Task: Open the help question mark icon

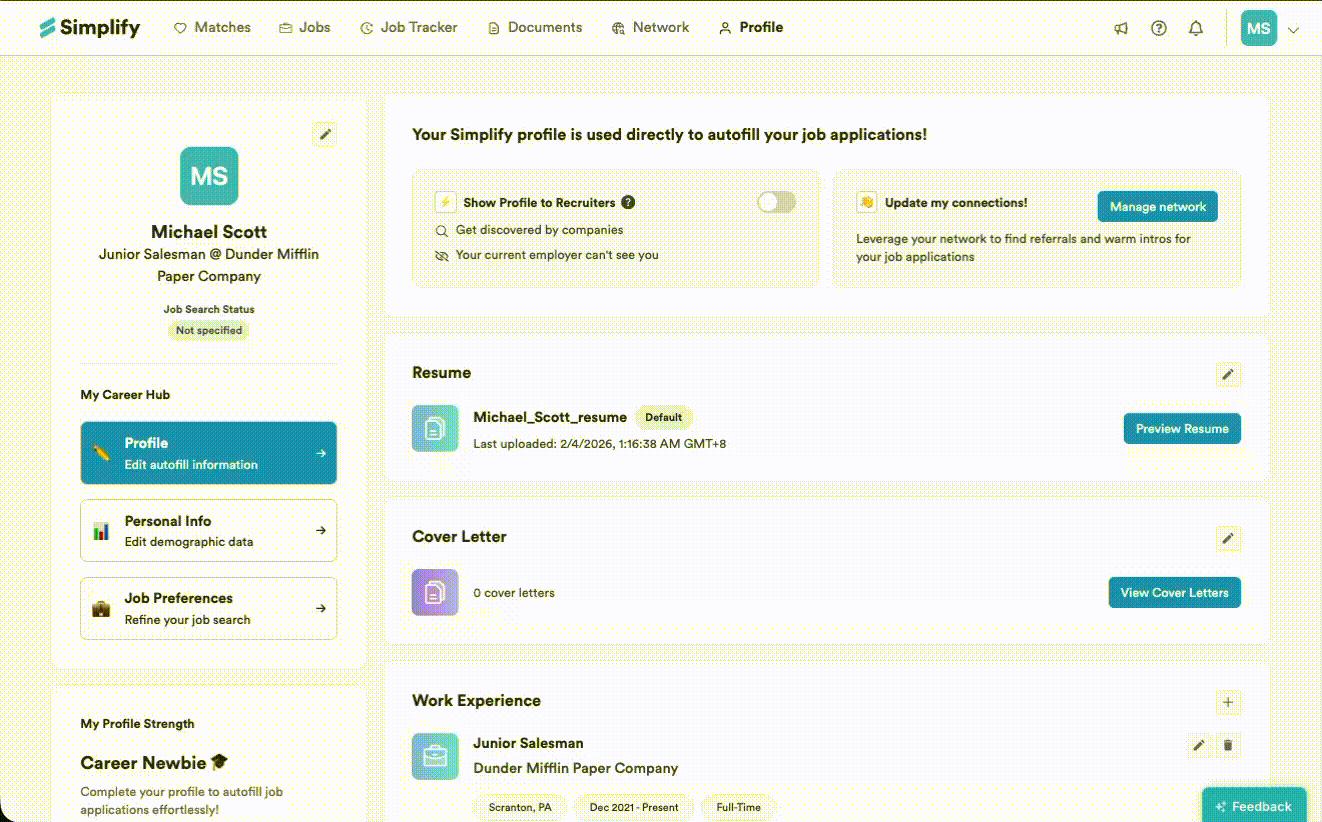Action: click(1158, 28)
